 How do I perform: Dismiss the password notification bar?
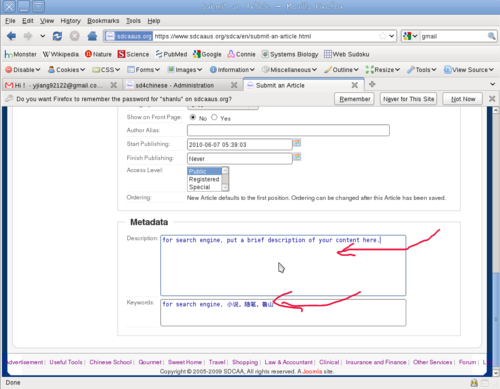[492, 99]
